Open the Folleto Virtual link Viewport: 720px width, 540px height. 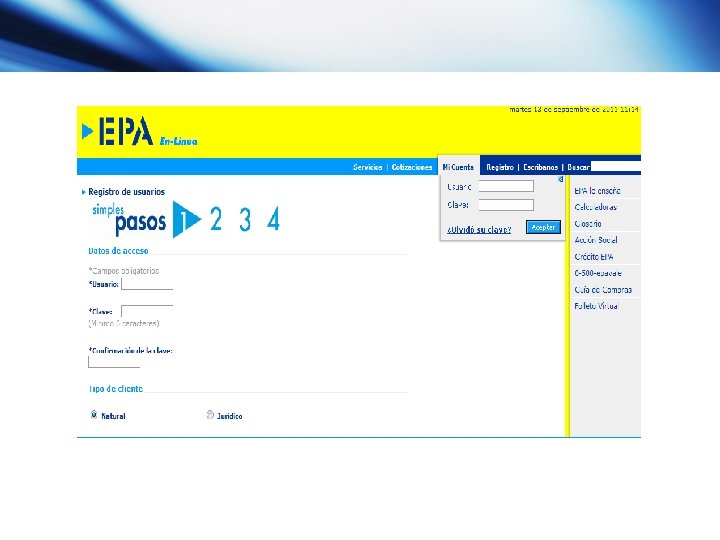pos(596,306)
